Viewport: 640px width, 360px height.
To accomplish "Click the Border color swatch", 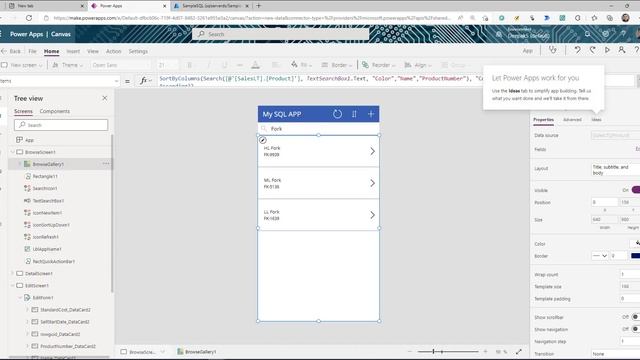I will [x=636, y=256].
